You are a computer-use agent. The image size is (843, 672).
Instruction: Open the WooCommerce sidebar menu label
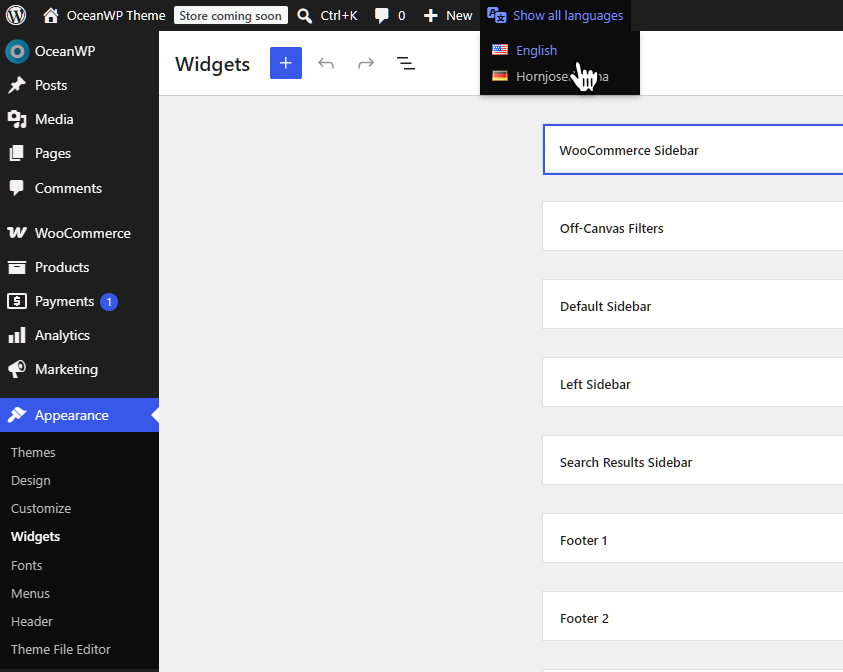(x=83, y=233)
